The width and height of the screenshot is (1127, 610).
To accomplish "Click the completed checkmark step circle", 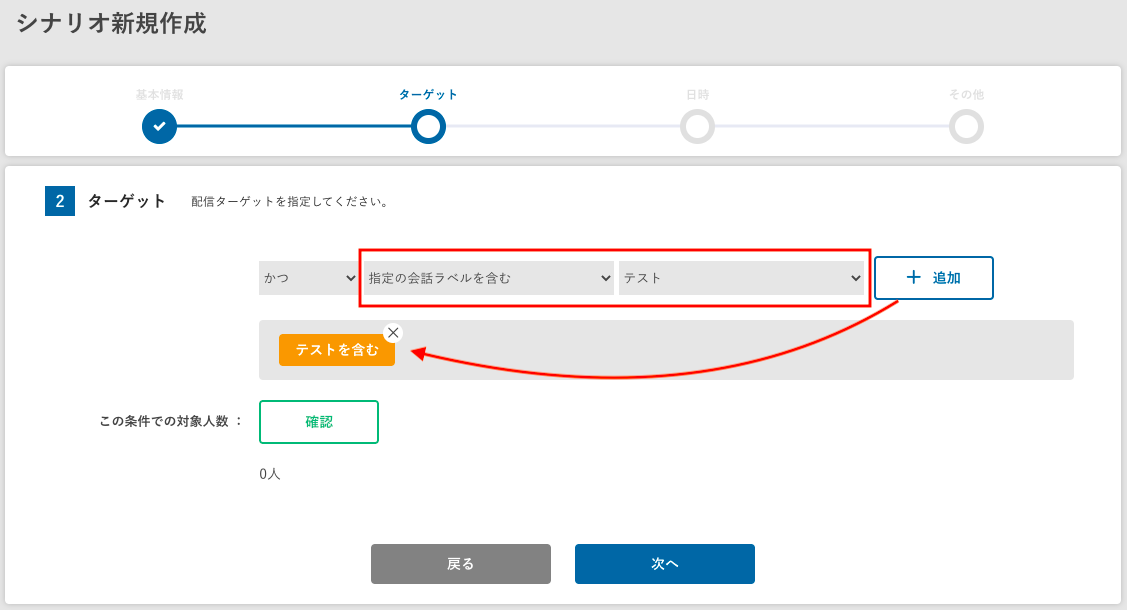I will pyautogui.click(x=159, y=127).
